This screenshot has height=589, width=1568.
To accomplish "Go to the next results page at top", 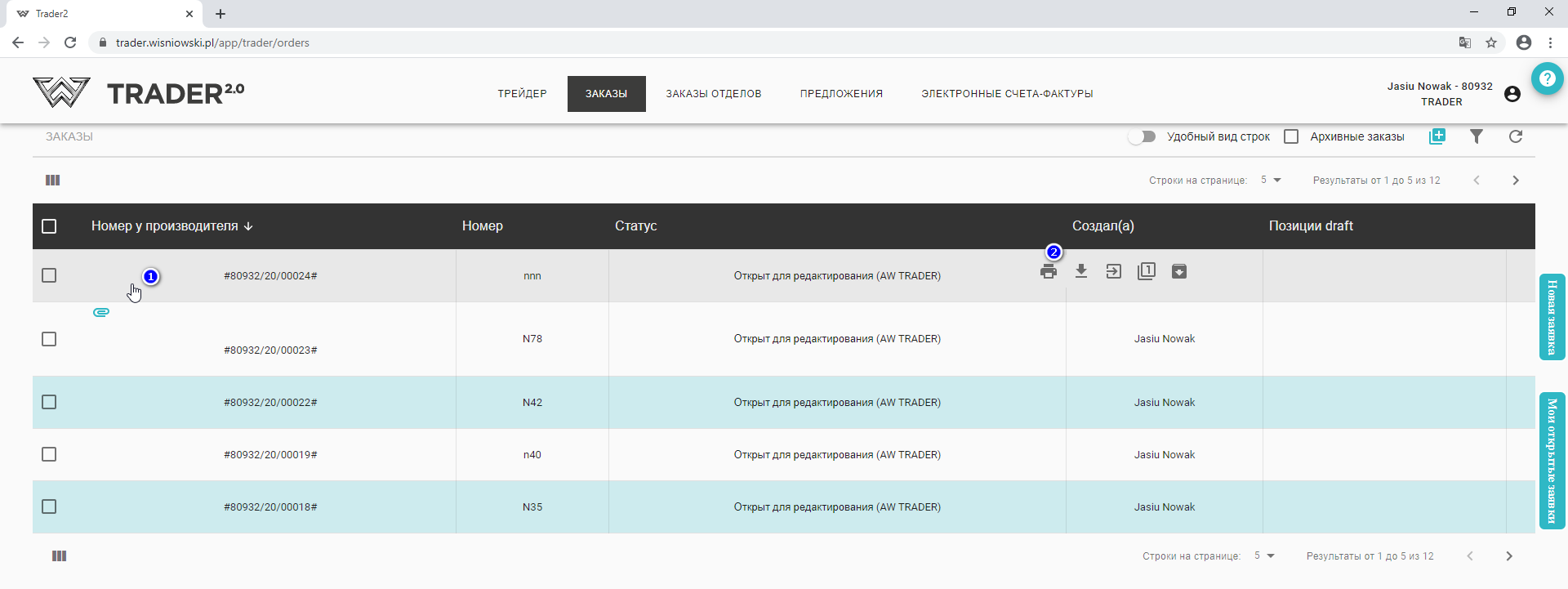I will [1516, 181].
